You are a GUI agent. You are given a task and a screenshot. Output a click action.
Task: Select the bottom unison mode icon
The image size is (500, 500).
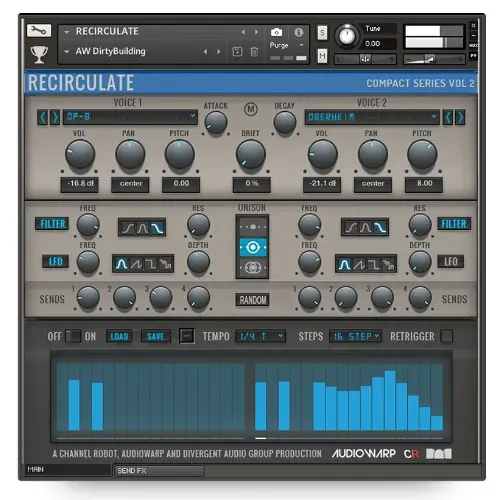[253, 268]
